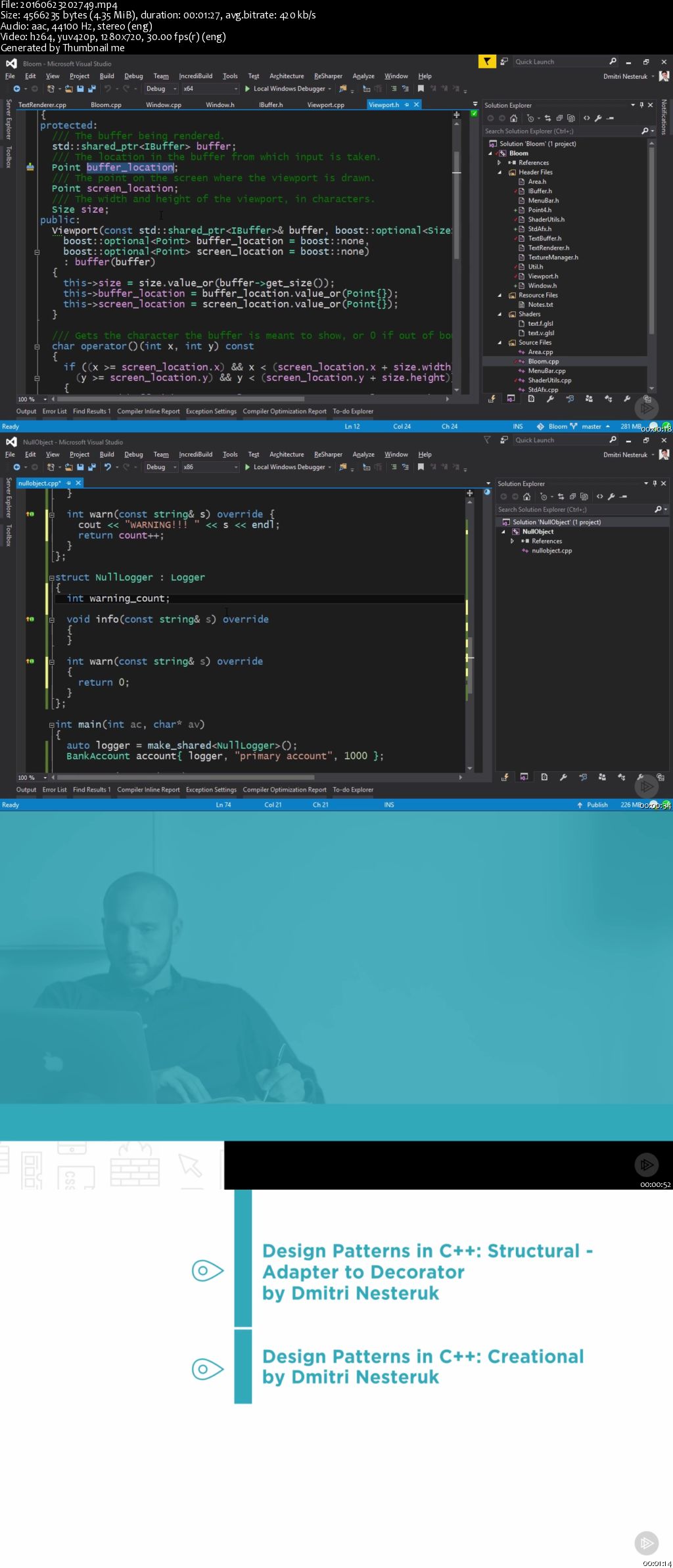Click View Code icon in NullObject Solution Explorer

599,497
